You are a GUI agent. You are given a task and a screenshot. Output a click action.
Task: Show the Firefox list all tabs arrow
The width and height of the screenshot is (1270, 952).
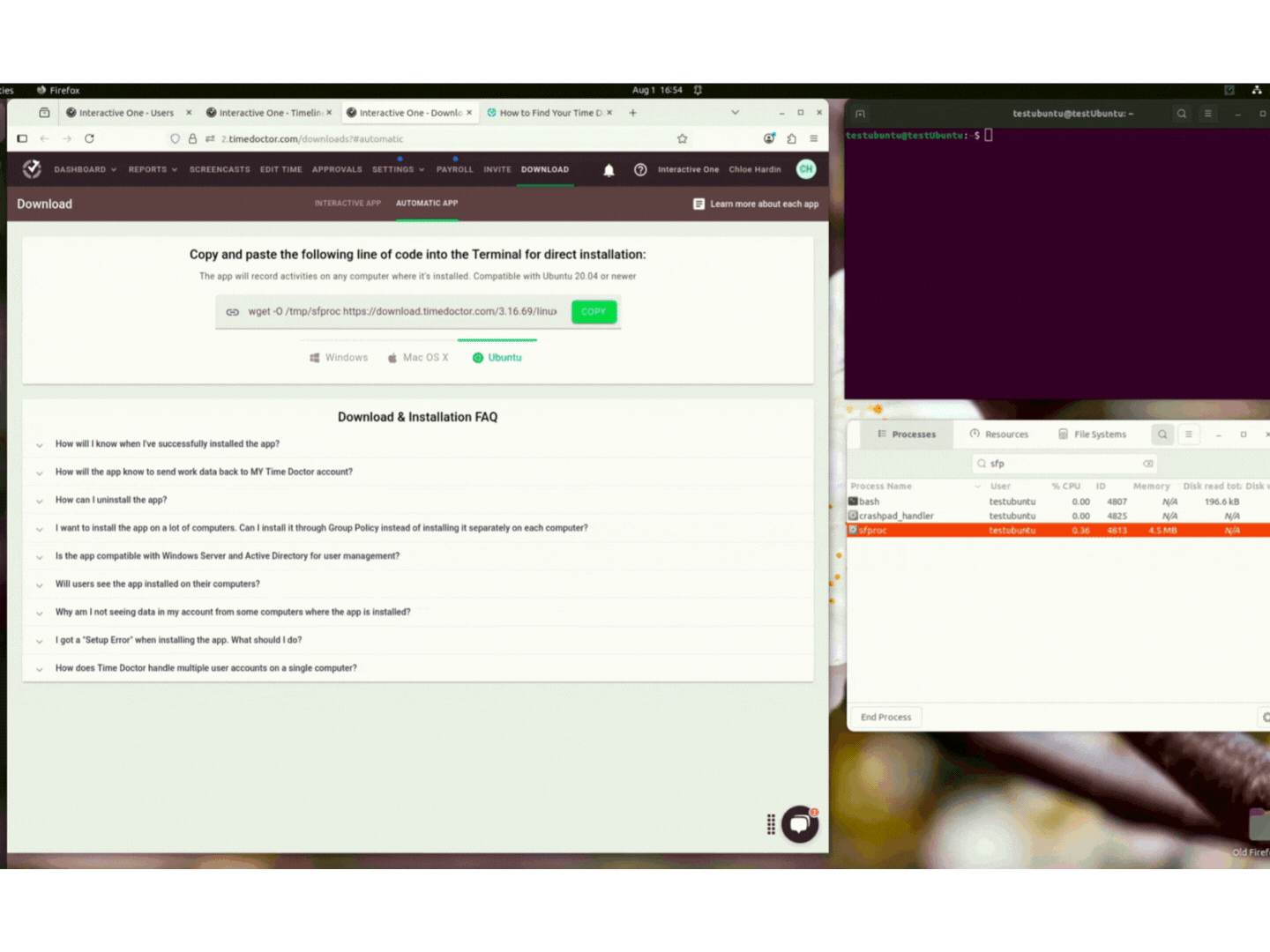[735, 113]
